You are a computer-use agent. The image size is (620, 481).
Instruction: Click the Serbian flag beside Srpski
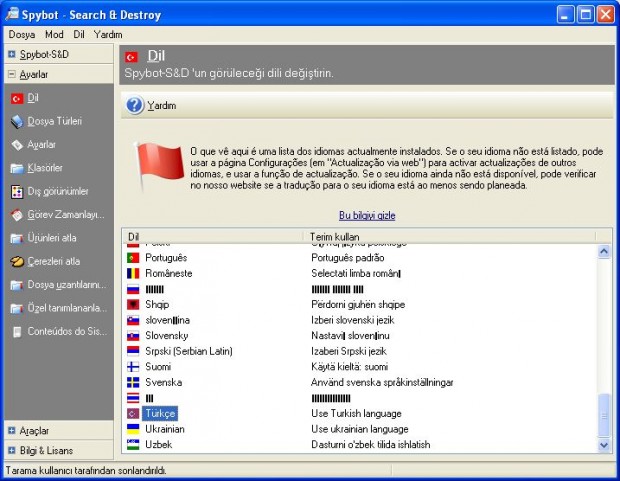point(133,351)
